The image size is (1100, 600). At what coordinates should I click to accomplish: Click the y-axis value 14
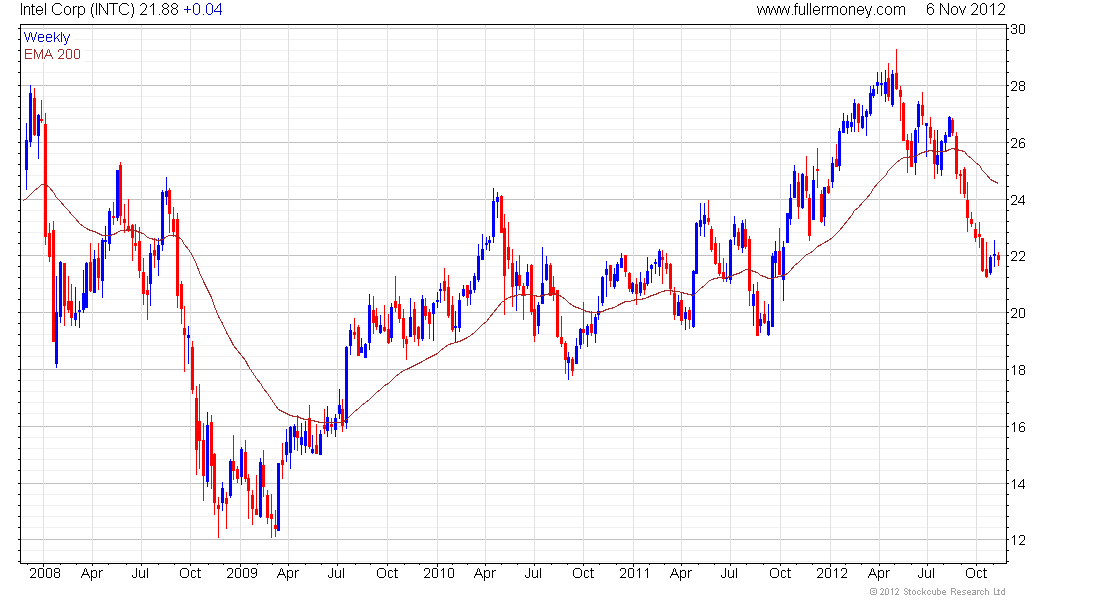(1017, 484)
